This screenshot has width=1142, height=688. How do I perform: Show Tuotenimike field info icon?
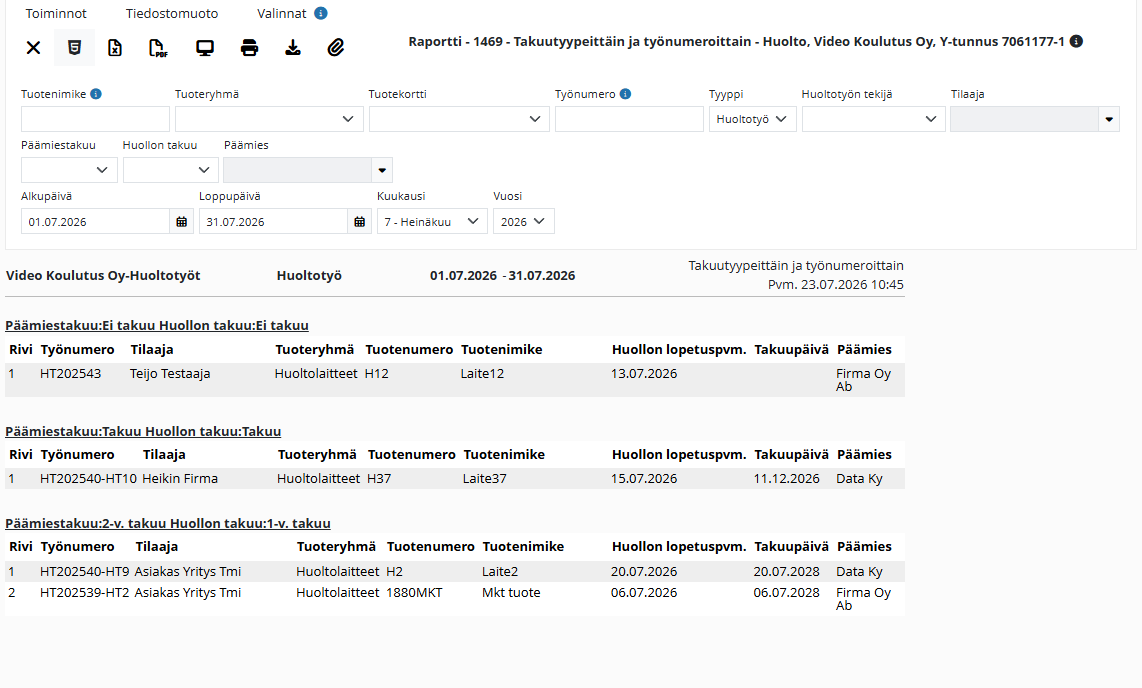pyautogui.click(x=95, y=94)
